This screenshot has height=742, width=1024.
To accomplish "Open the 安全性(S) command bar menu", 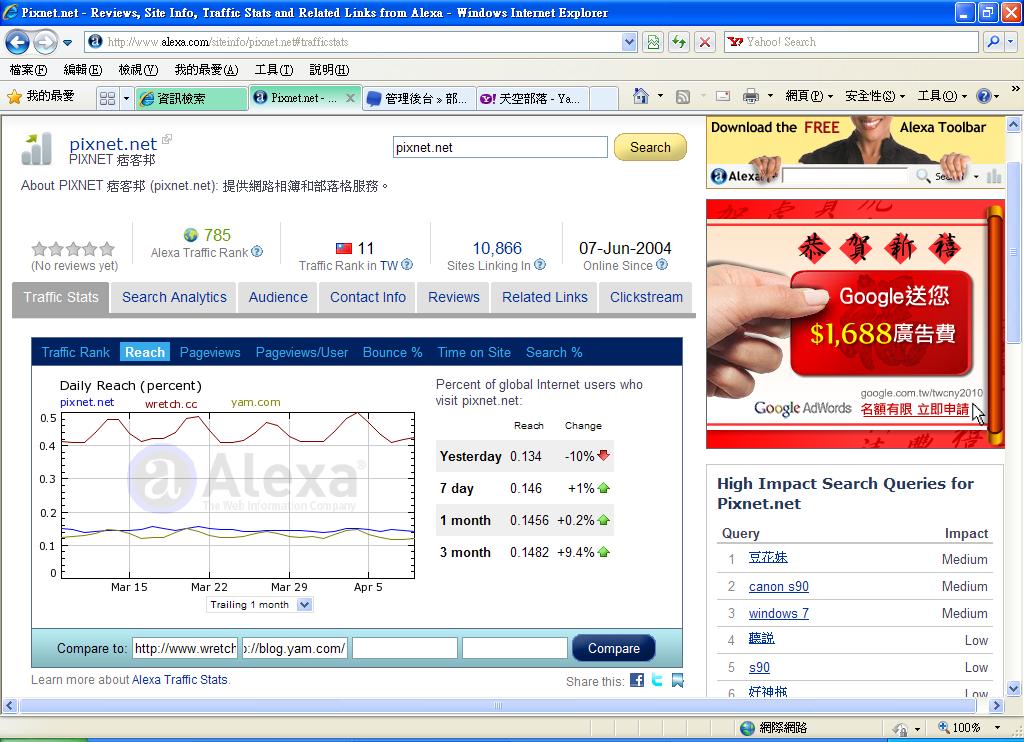I will 874,97.
